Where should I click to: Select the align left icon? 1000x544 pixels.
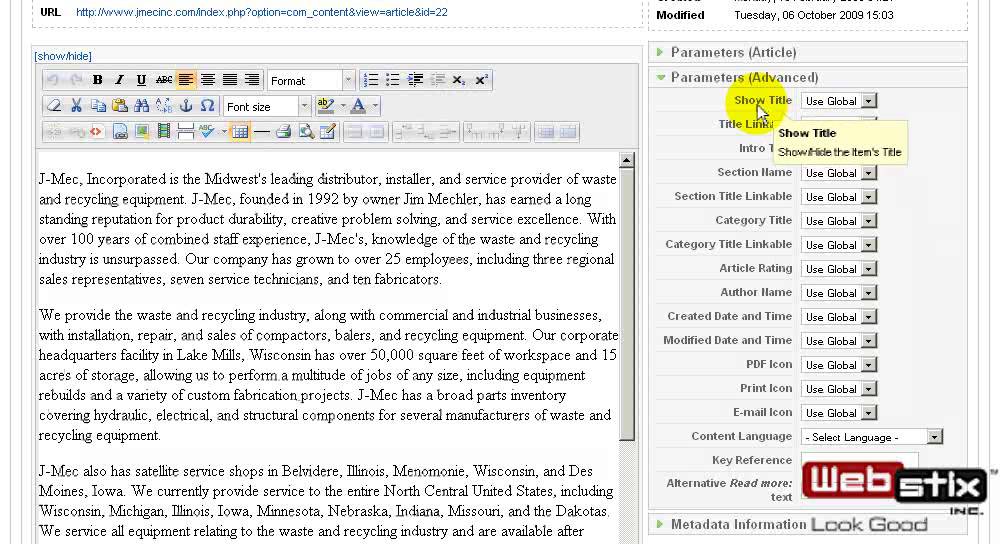click(x=186, y=80)
